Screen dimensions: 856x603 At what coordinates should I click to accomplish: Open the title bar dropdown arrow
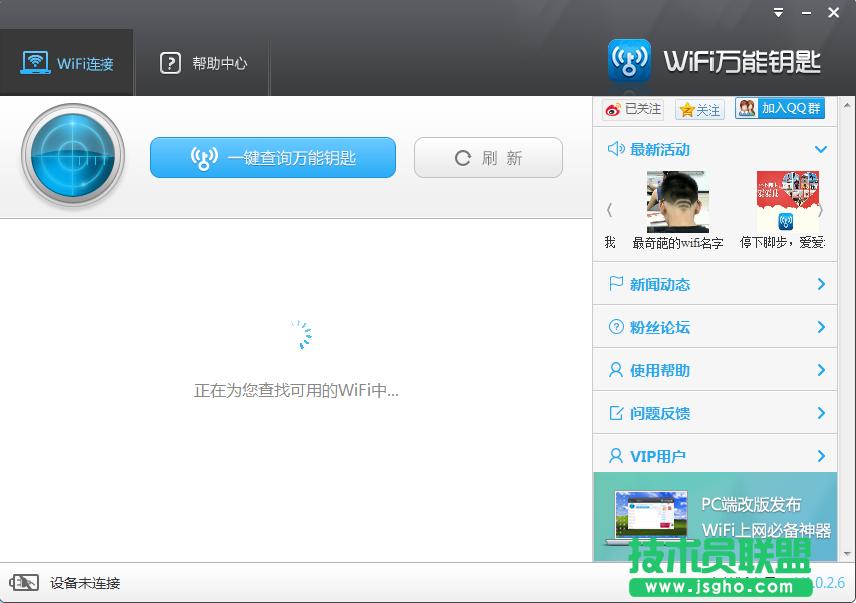[778, 12]
